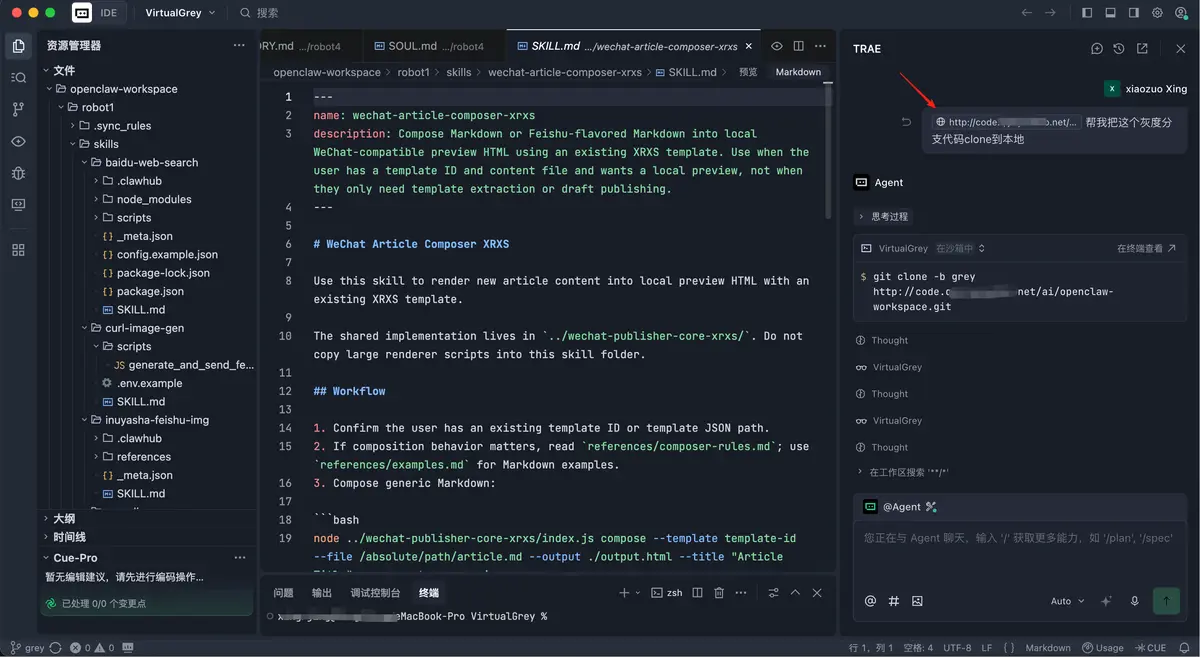
Task: Open the Auto model dropdown
Action: [1066, 601]
